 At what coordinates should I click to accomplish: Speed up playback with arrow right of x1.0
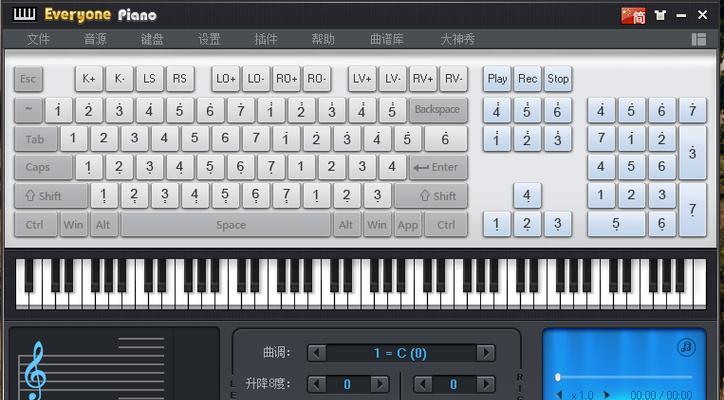coord(607,395)
